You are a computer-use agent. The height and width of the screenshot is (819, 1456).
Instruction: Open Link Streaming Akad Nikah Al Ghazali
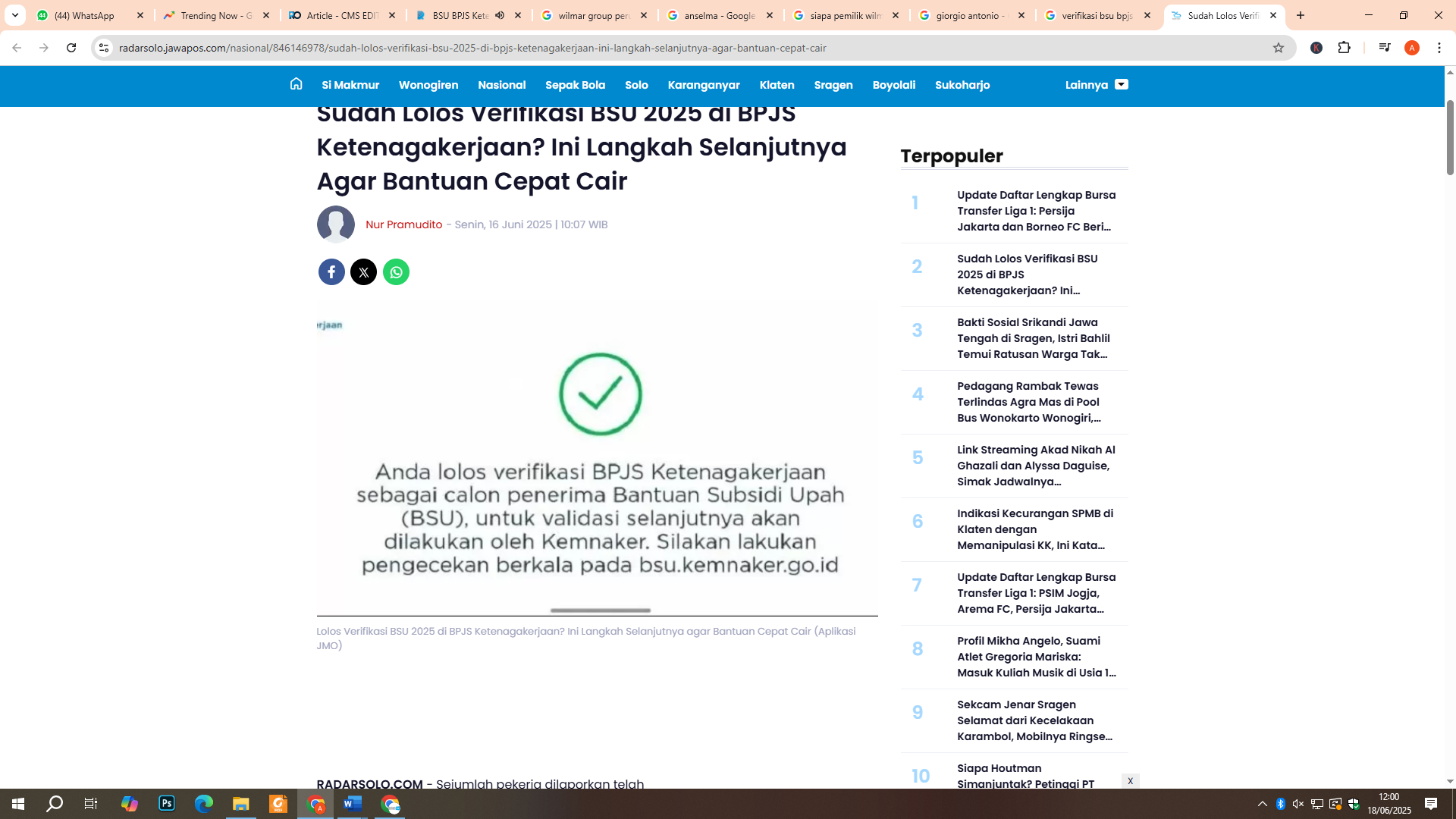pos(1036,466)
